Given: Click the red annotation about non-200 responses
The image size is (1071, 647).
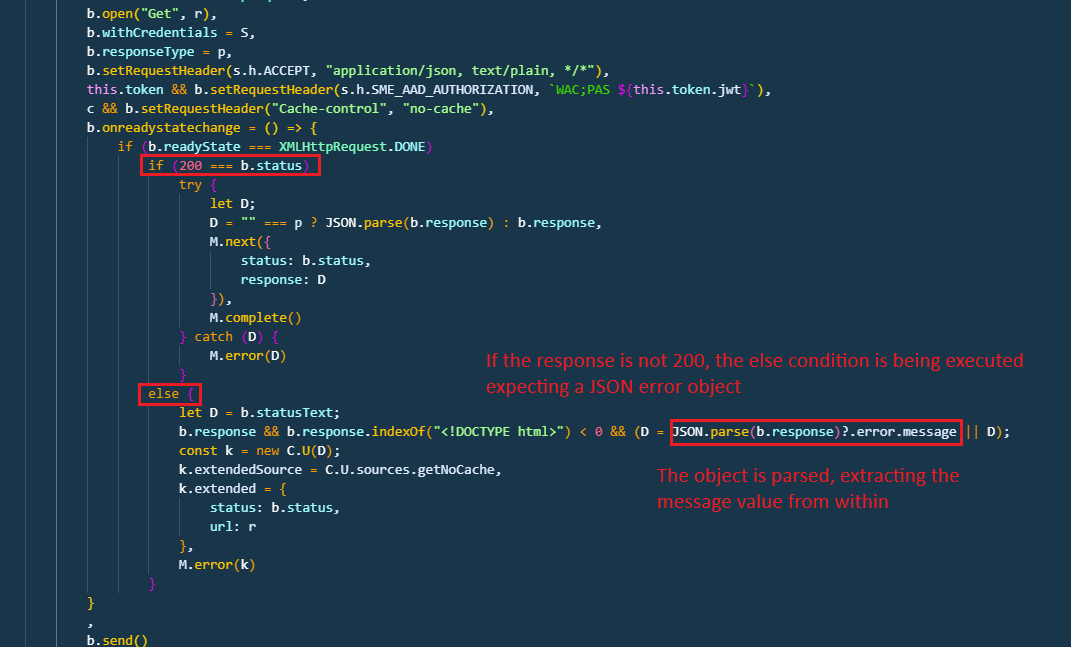Looking at the screenshot, I should pos(754,372).
